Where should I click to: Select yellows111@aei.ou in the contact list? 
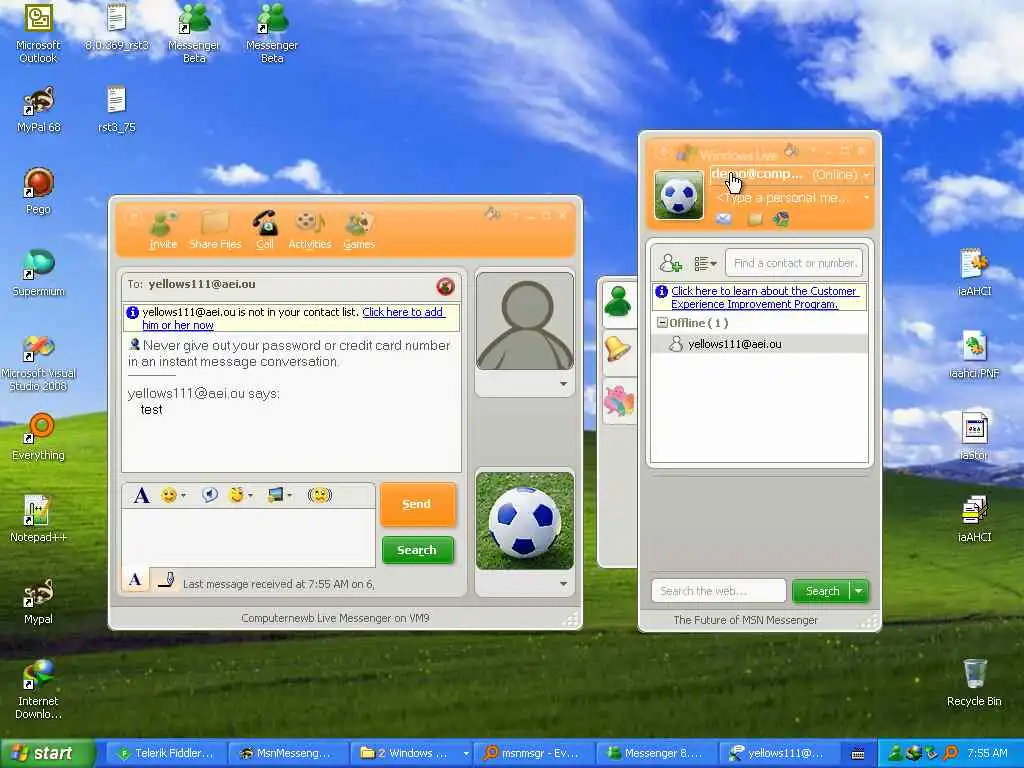759,344
